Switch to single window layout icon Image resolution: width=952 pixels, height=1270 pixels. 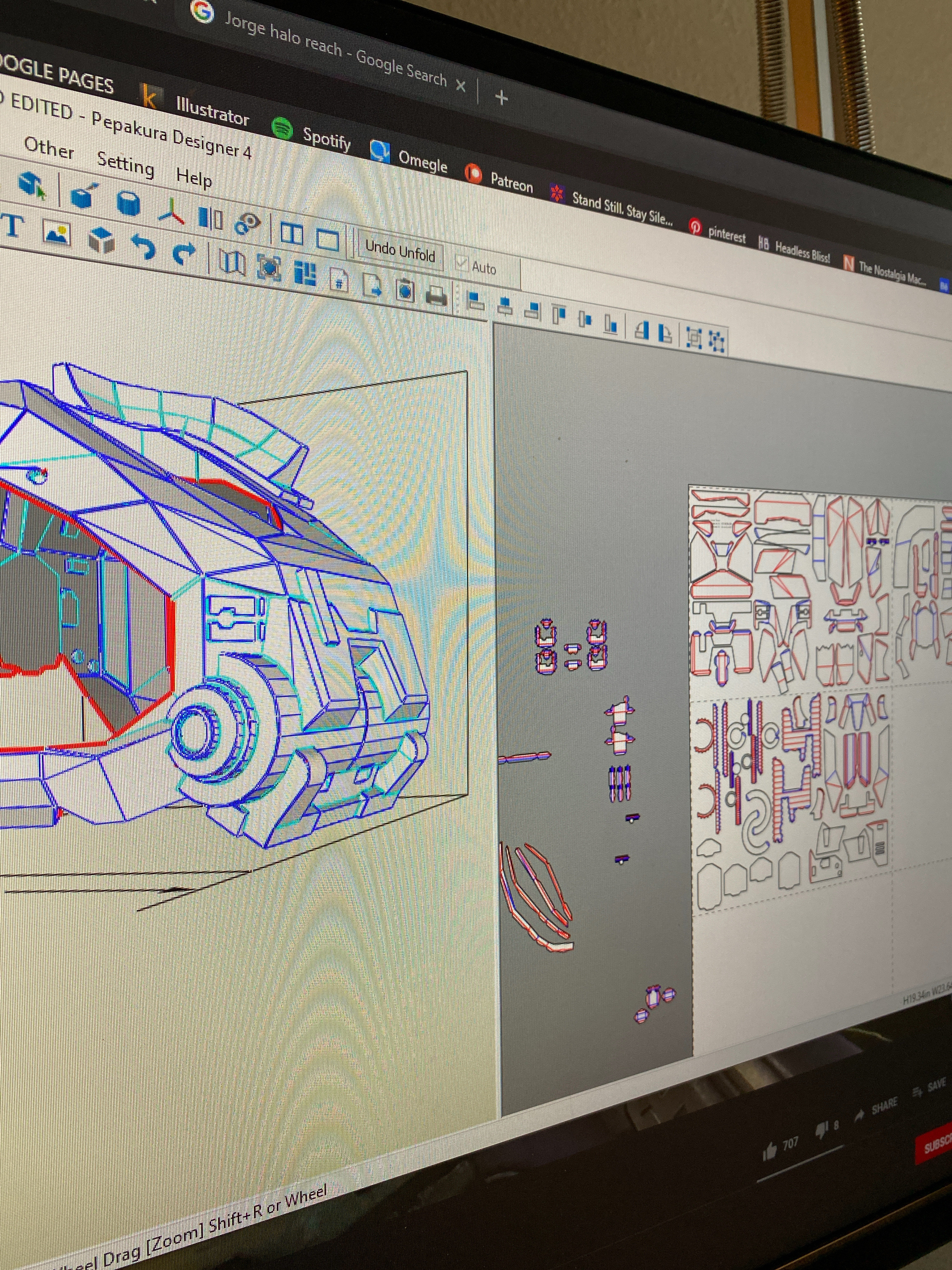coord(328,239)
